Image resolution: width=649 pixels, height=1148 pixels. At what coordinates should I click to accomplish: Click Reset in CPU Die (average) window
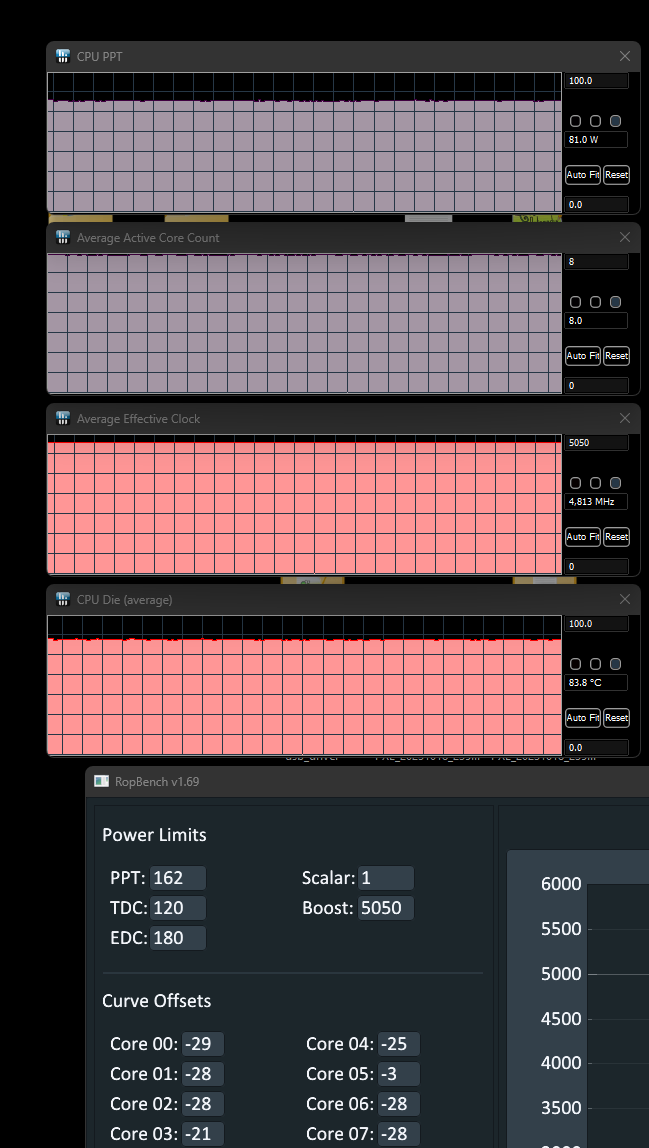617,718
